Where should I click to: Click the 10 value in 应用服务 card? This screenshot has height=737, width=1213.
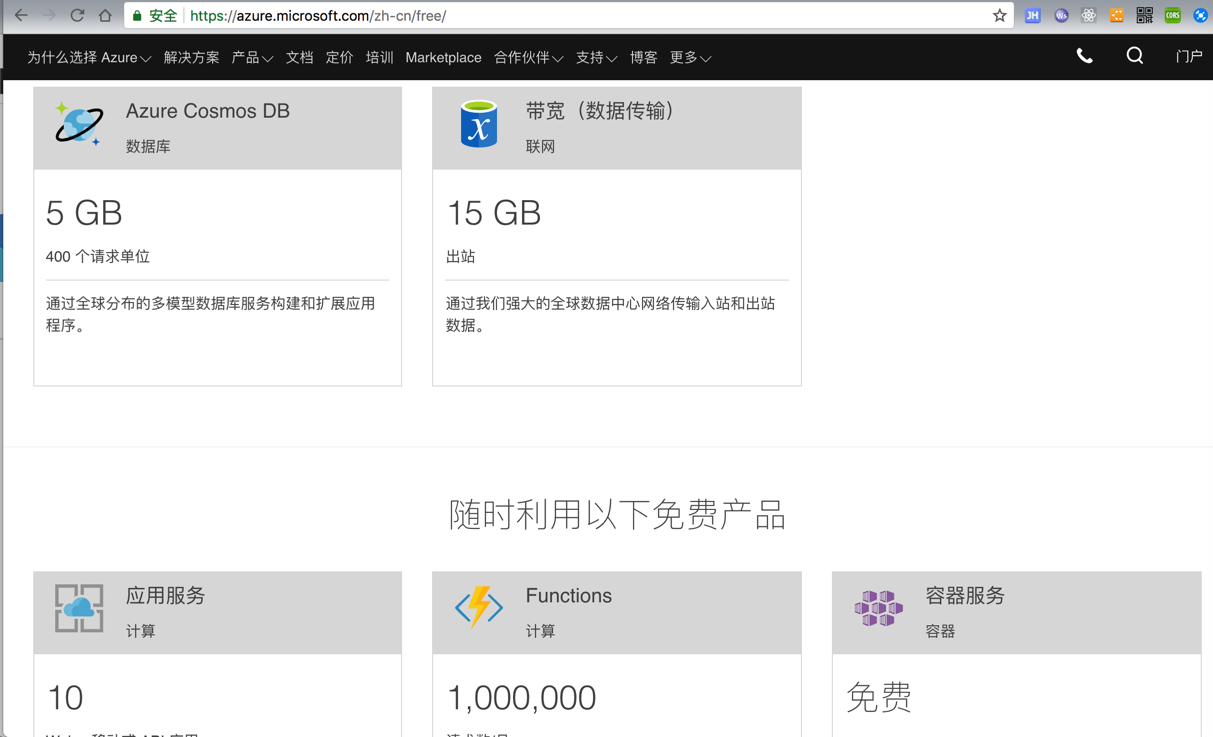pyautogui.click(x=65, y=698)
